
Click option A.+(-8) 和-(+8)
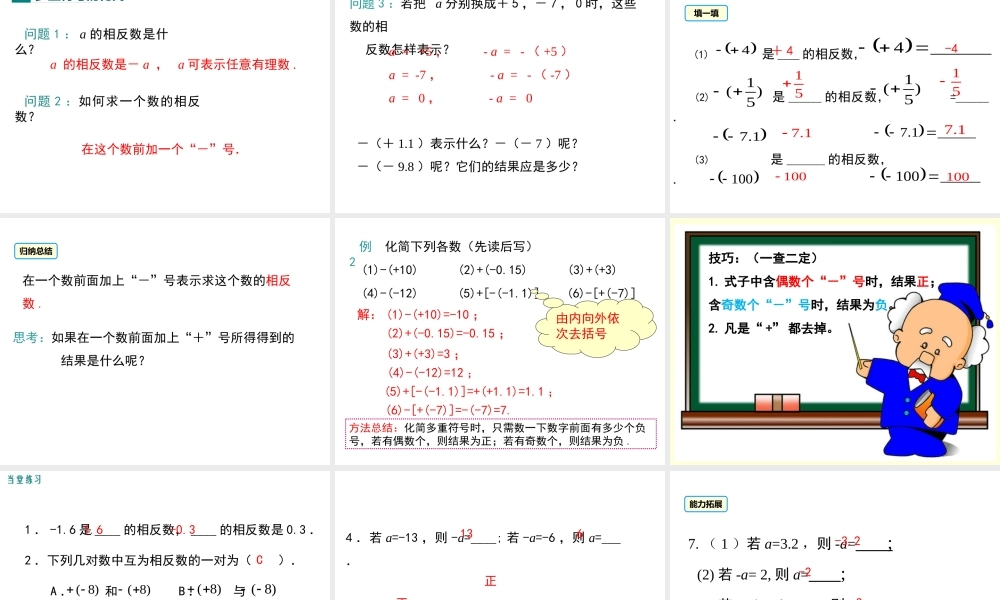coord(101,590)
